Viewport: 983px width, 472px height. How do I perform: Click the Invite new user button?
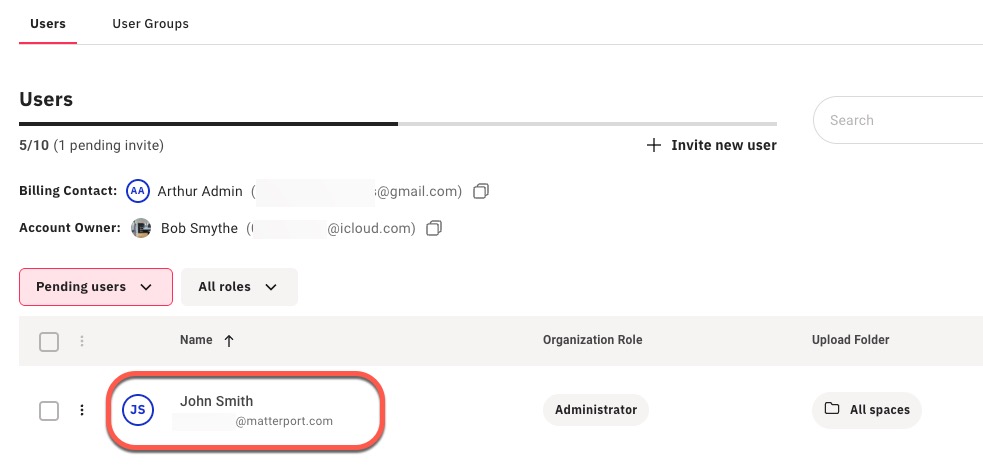(x=723, y=145)
